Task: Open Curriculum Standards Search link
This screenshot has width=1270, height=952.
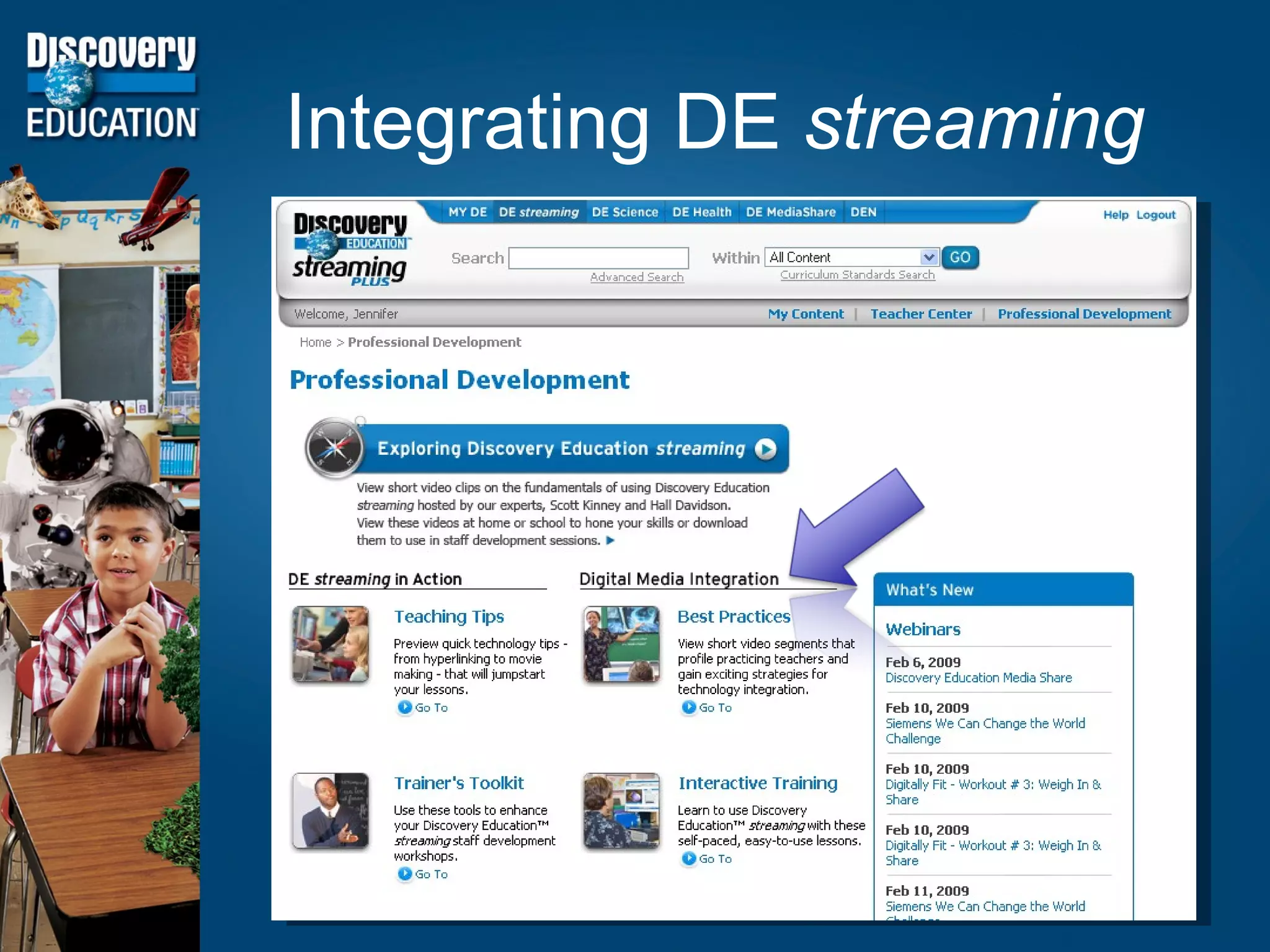Action: click(857, 275)
